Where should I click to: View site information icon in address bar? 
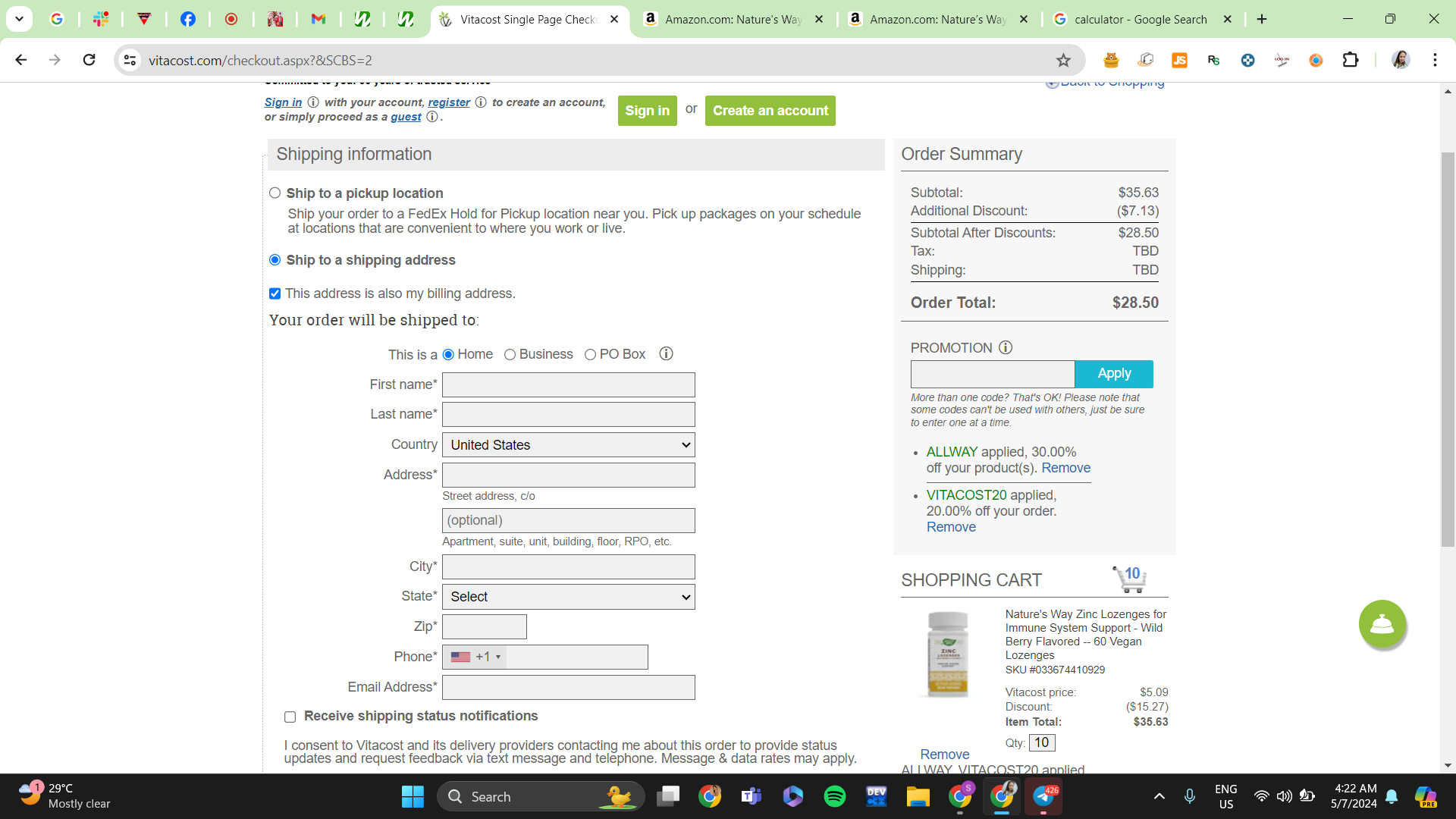point(130,60)
